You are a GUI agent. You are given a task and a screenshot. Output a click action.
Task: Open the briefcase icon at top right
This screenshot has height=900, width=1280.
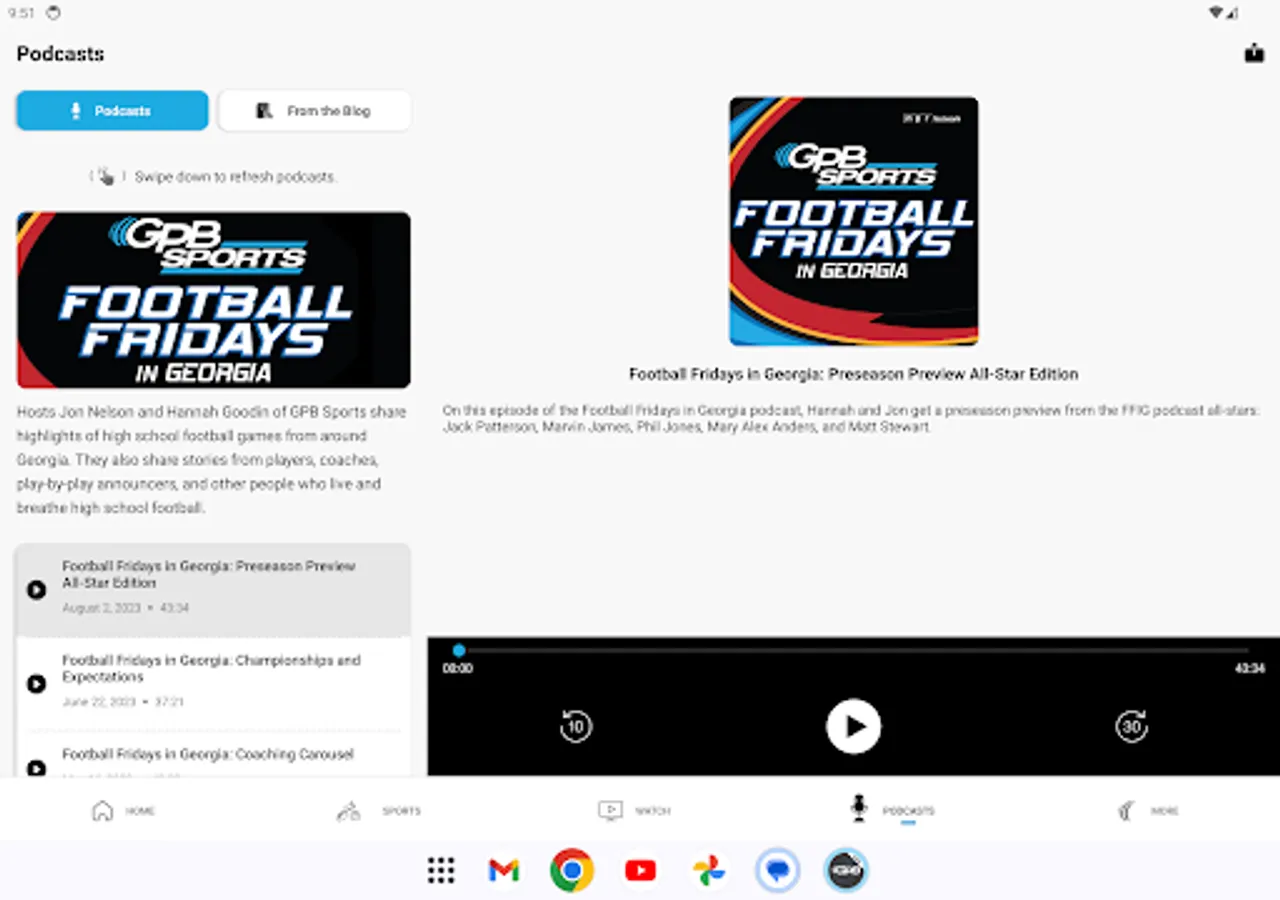[x=1254, y=53]
